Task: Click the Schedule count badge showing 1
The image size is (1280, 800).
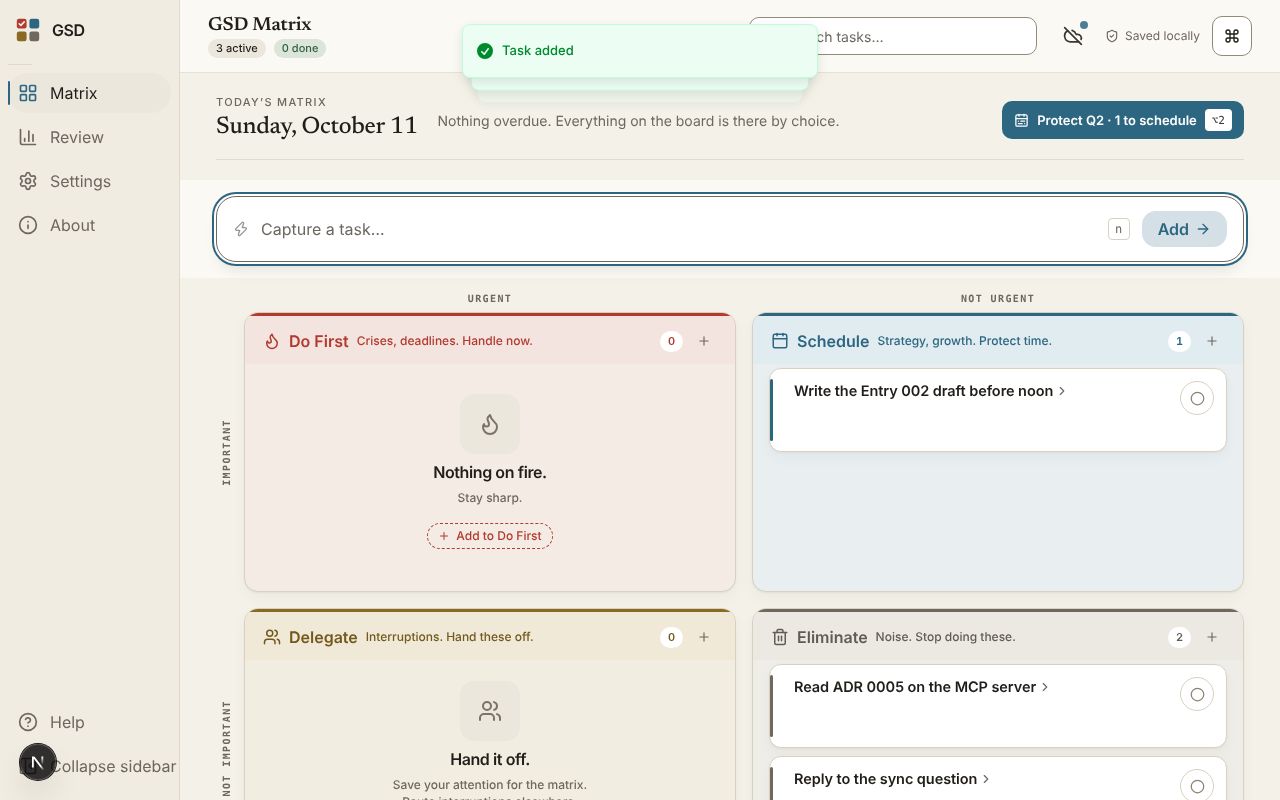Action: coord(1179,341)
